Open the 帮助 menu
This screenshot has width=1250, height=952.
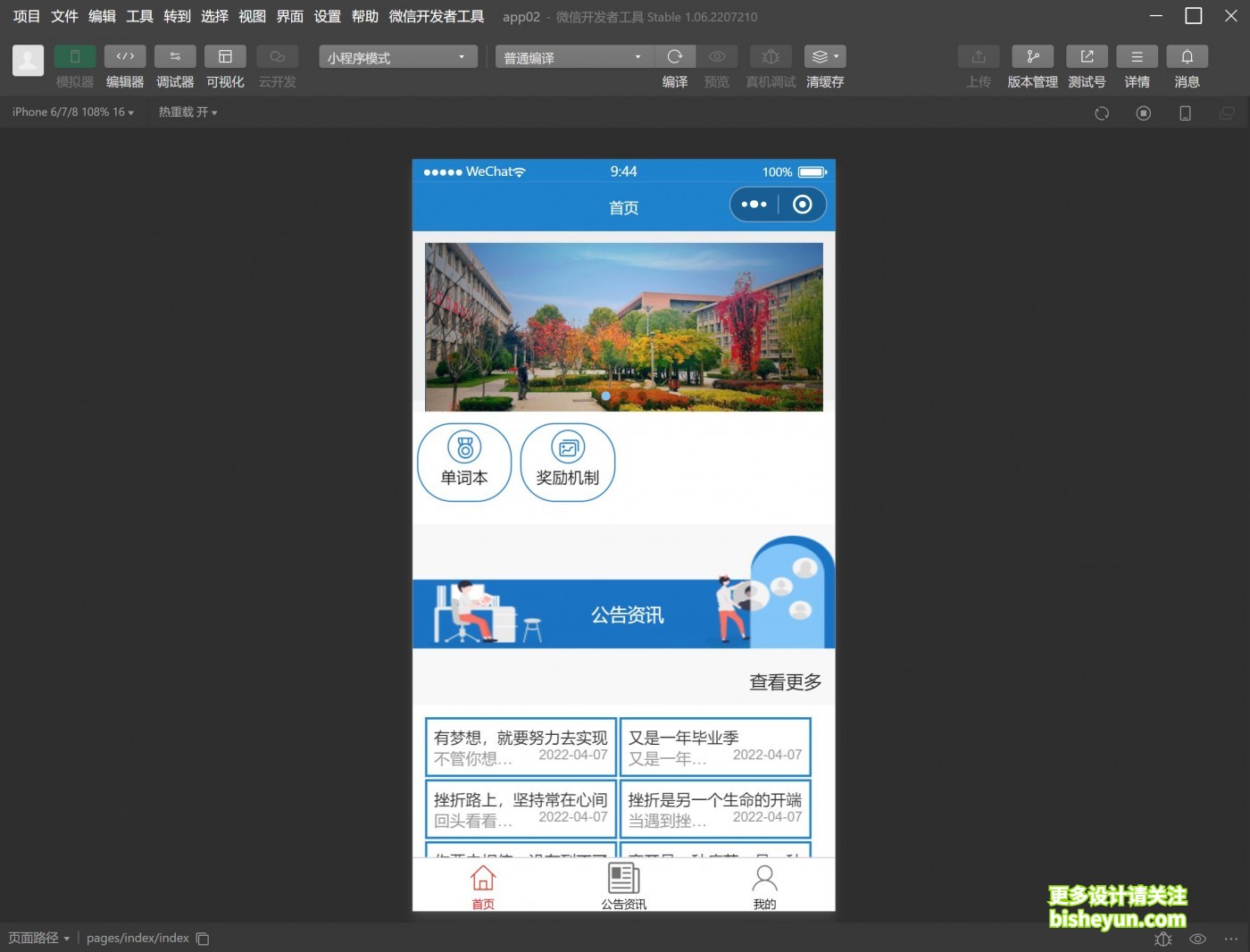pyautogui.click(x=364, y=16)
